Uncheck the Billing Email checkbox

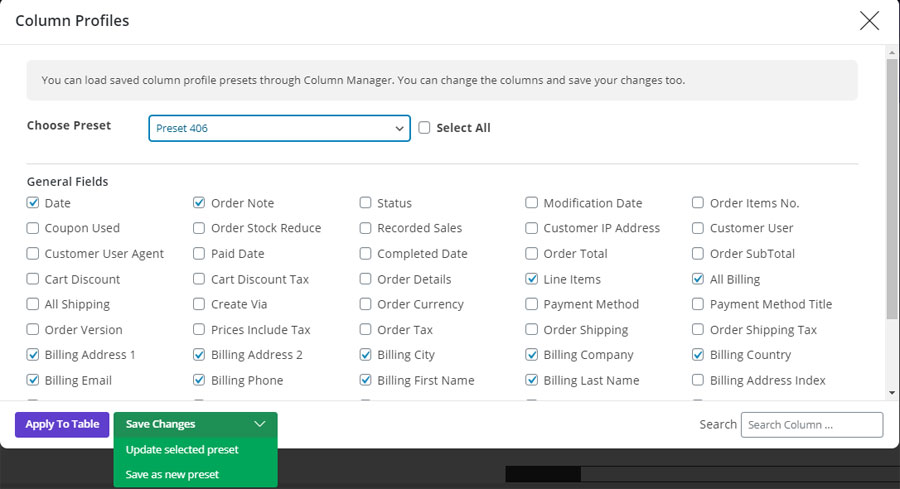click(34, 380)
